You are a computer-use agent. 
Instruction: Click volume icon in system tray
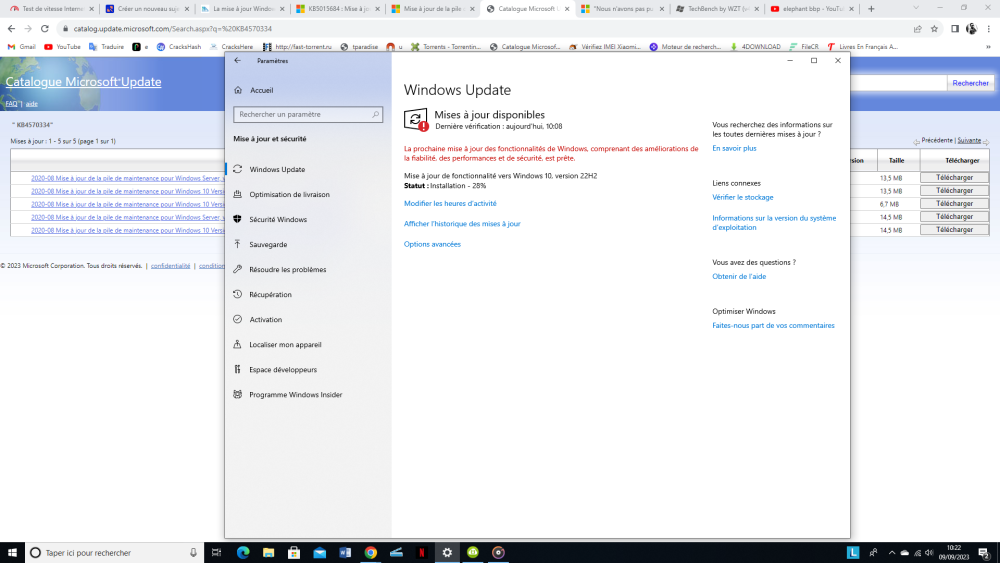[929, 553]
